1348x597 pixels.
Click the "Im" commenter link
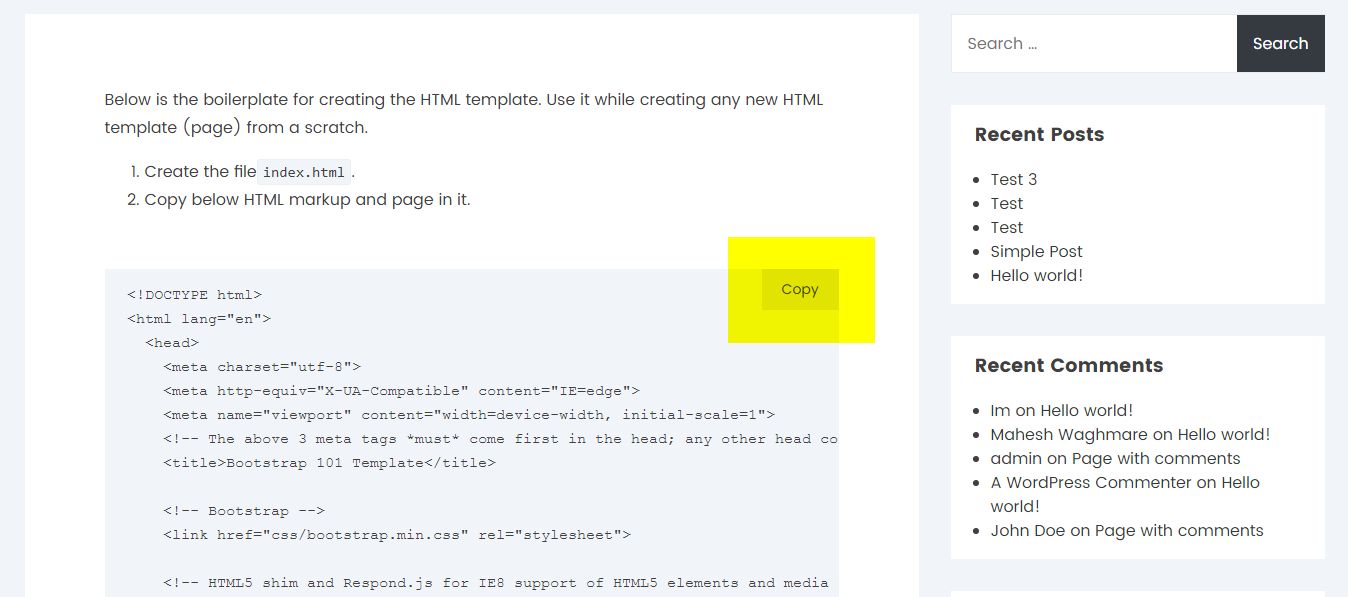pos(998,410)
